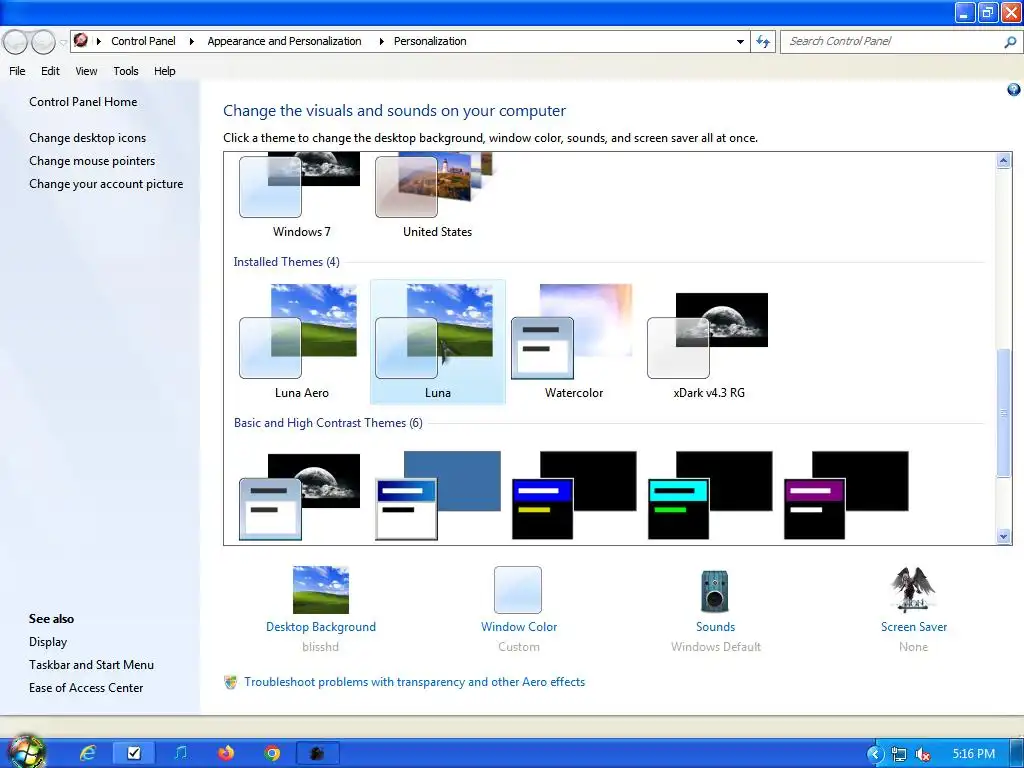Open the Sounds speaker icon

click(x=715, y=590)
